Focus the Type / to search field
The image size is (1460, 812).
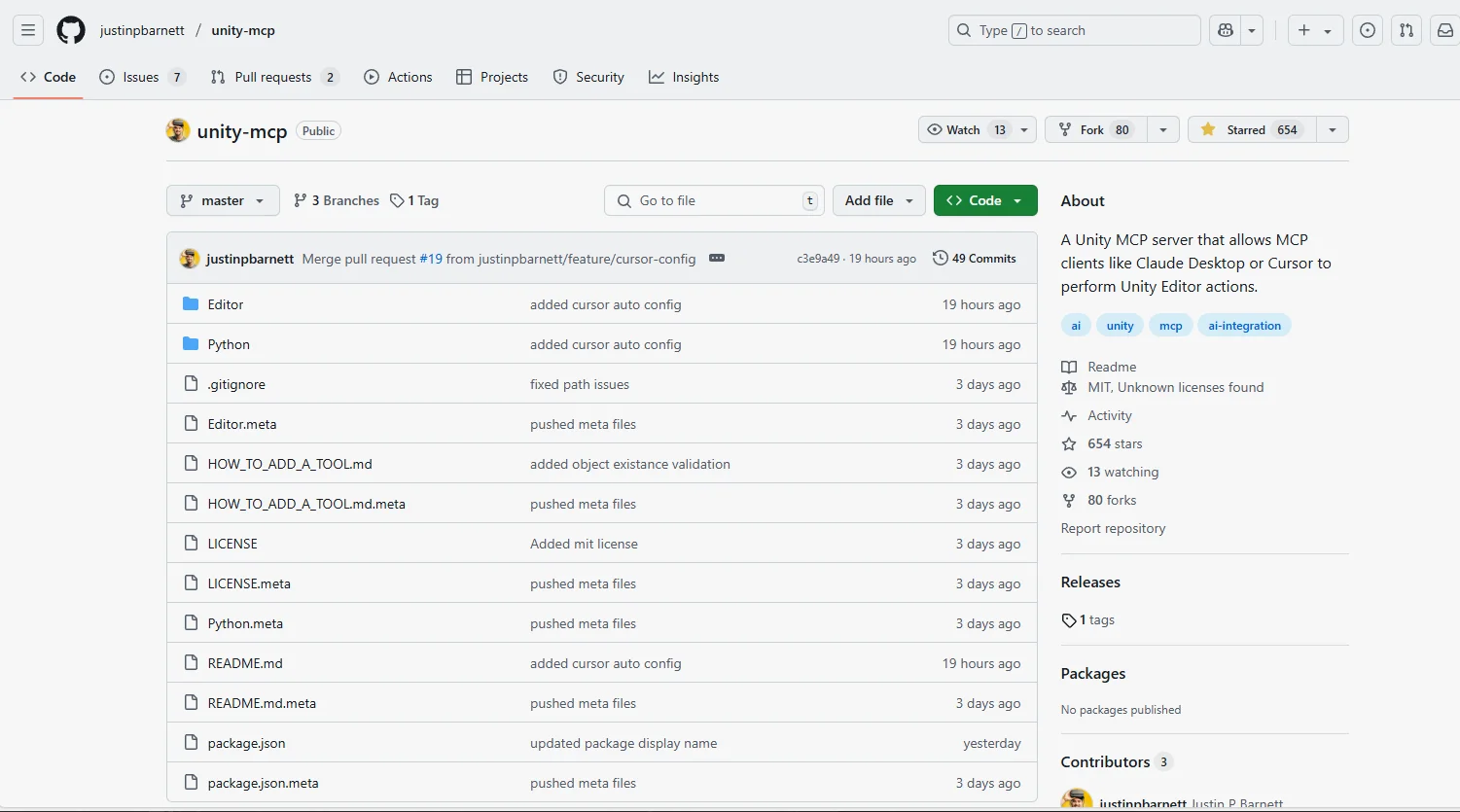click(1074, 30)
